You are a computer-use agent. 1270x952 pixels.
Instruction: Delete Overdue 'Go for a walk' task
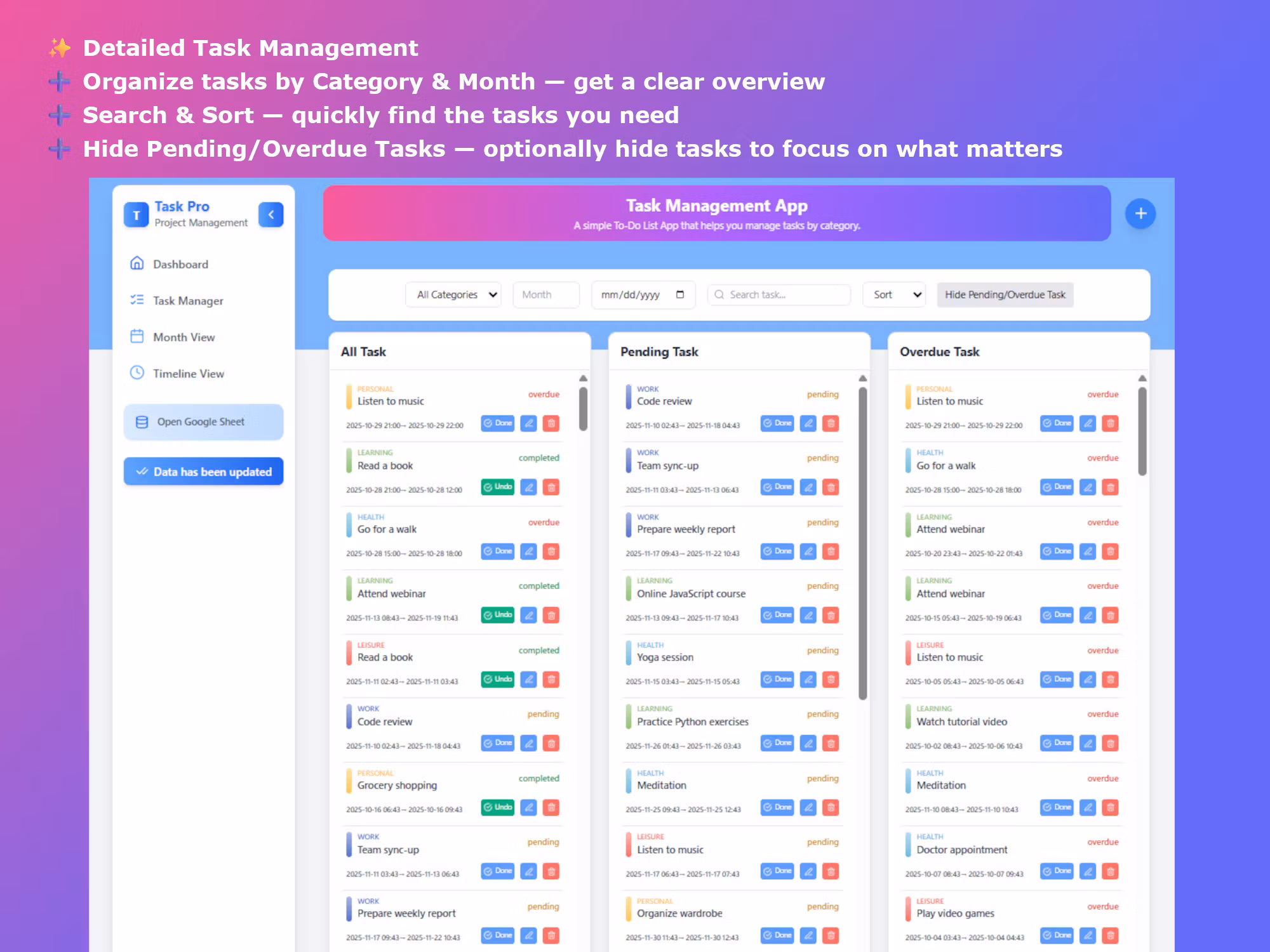1110,487
